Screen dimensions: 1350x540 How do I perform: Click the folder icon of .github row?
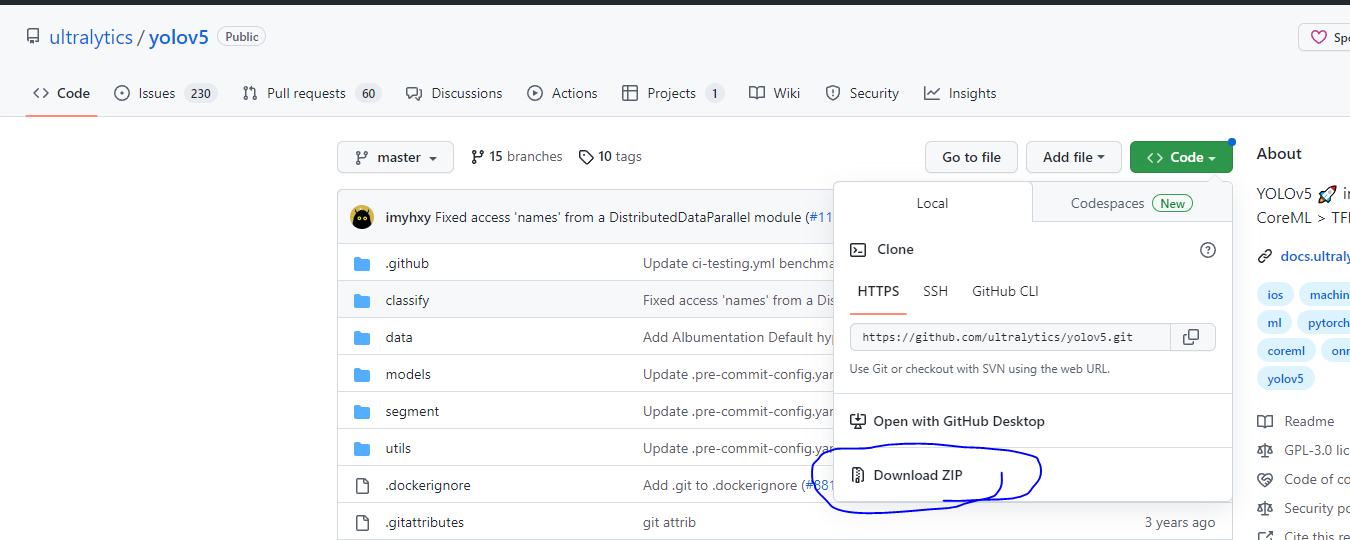(x=362, y=263)
